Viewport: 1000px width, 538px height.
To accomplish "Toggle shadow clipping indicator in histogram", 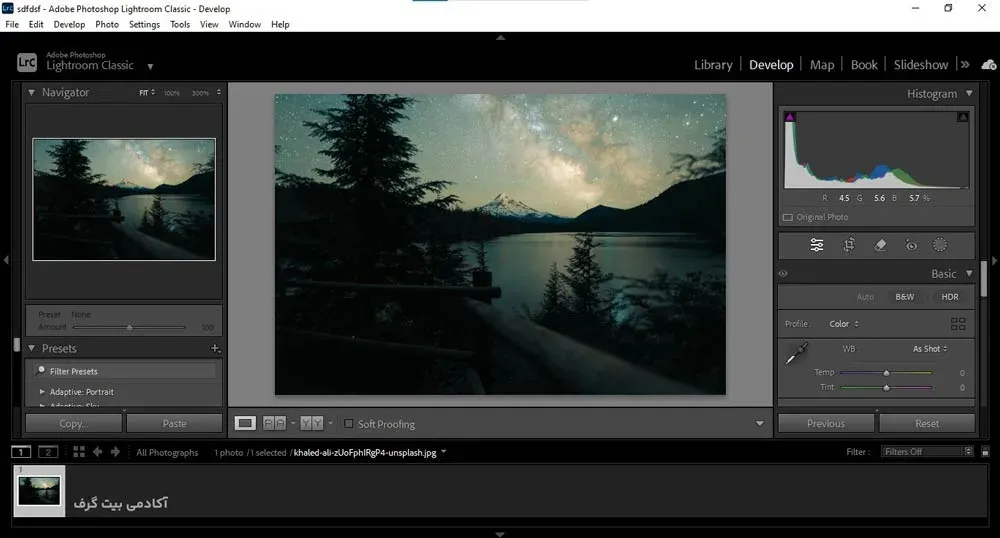I will click(x=790, y=117).
